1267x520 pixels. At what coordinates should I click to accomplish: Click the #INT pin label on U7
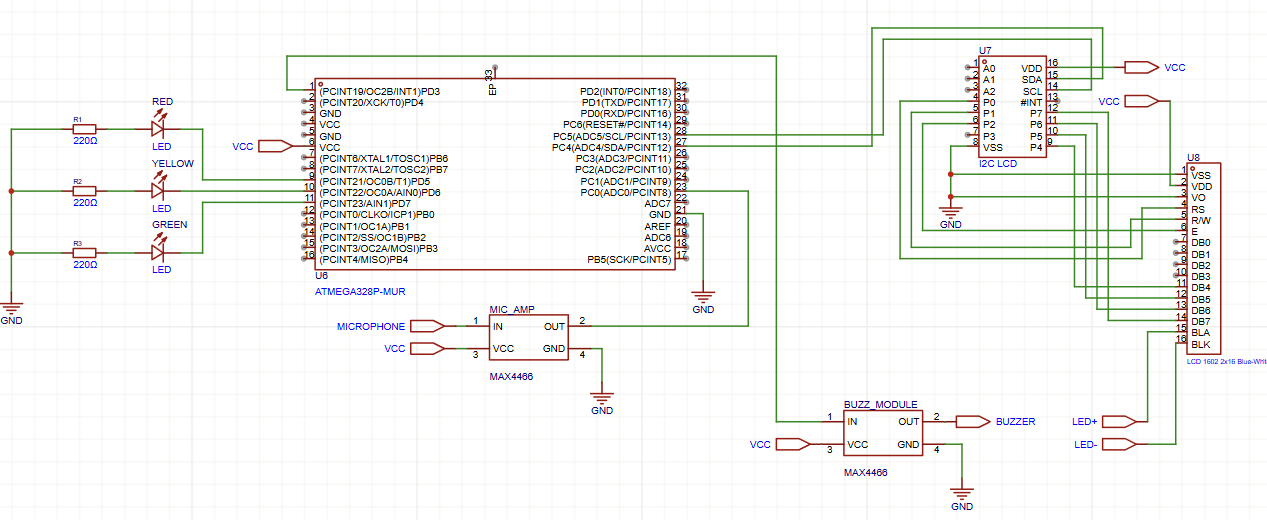(x=1032, y=102)
